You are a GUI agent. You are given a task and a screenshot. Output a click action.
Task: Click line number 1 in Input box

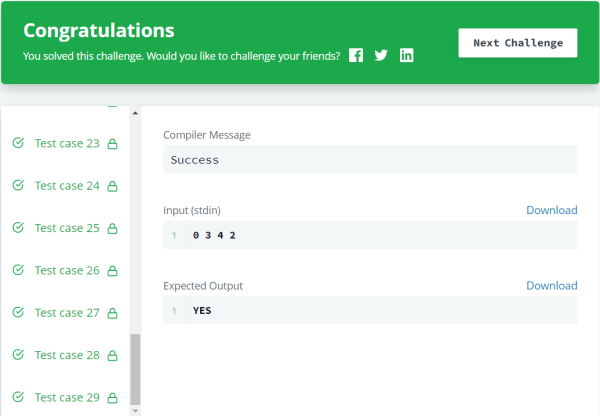click(x=174, y=235)
